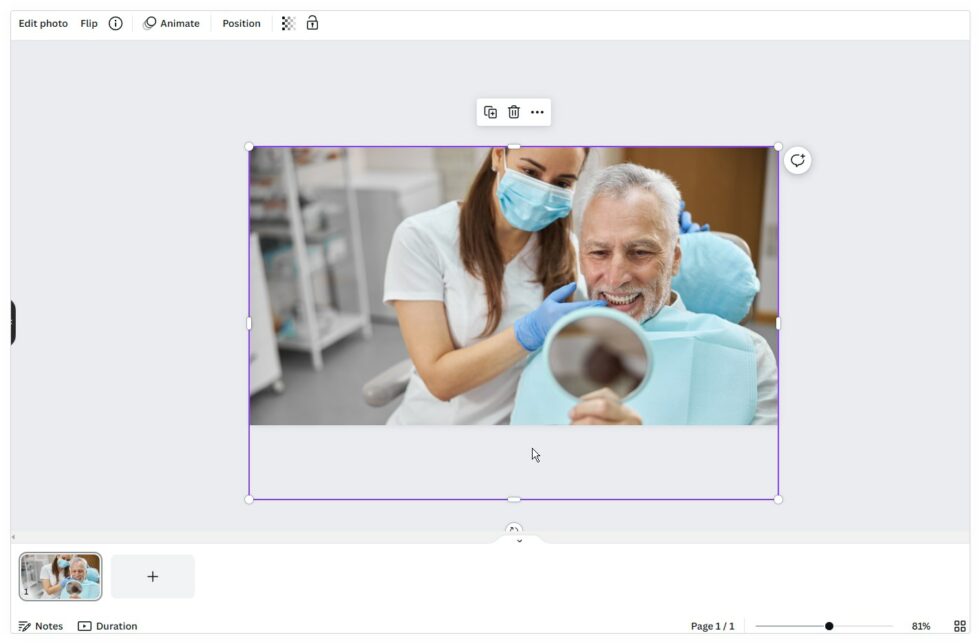Screen dimensions: 980x644
Task: Open the Edit photo menu
Action: point(42,23)
